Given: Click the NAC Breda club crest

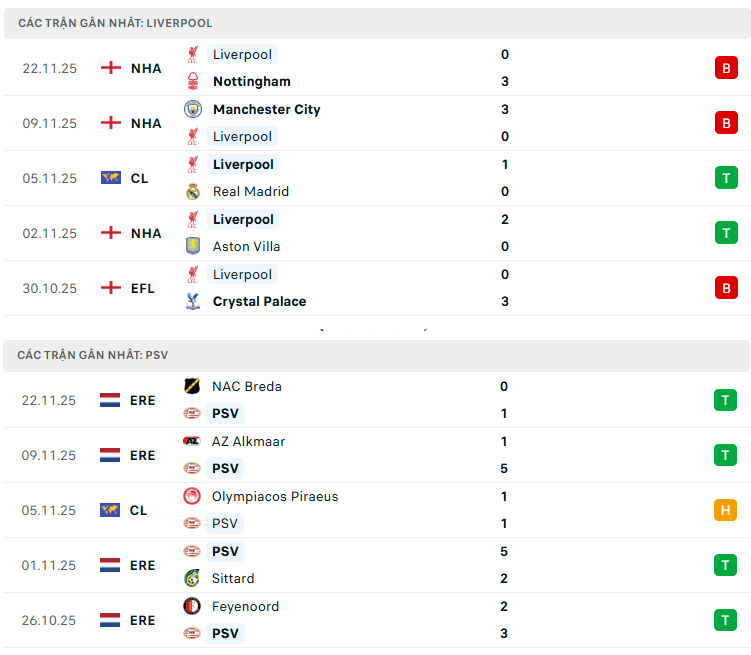Looking at the screenshot, I should tap(192, 387).
